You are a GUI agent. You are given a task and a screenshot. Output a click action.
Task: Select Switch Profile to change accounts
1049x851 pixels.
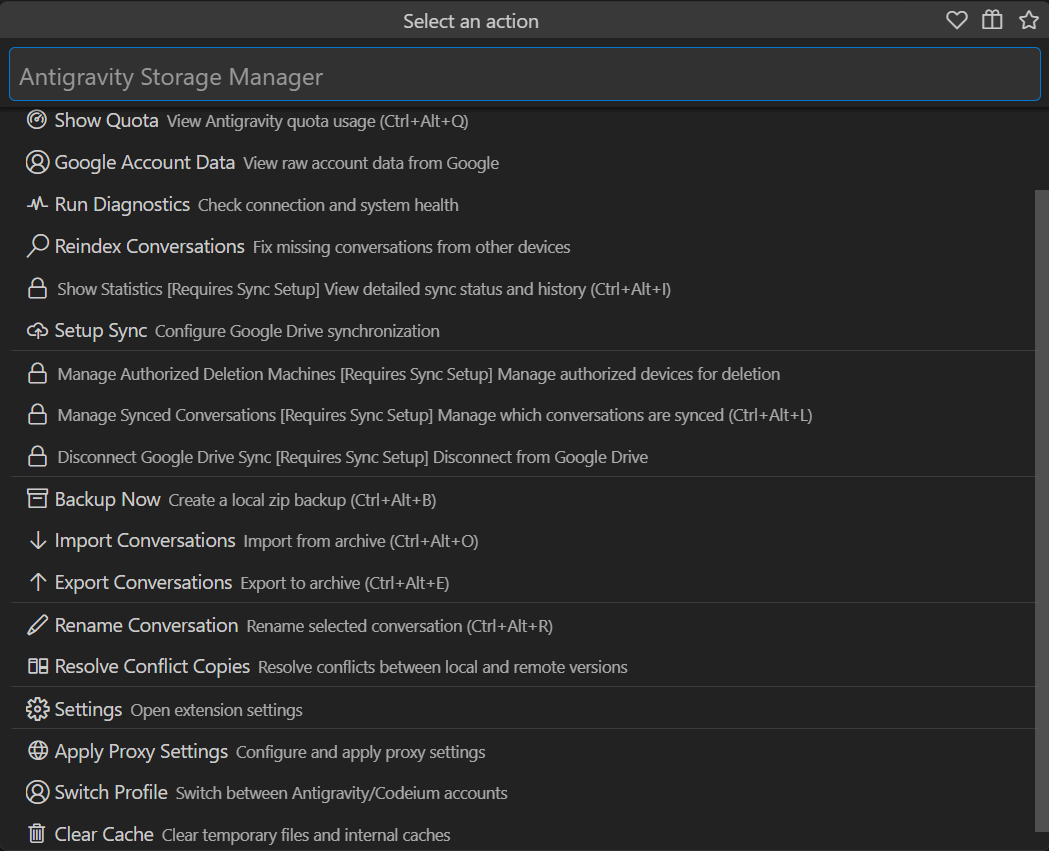(111, 791)
